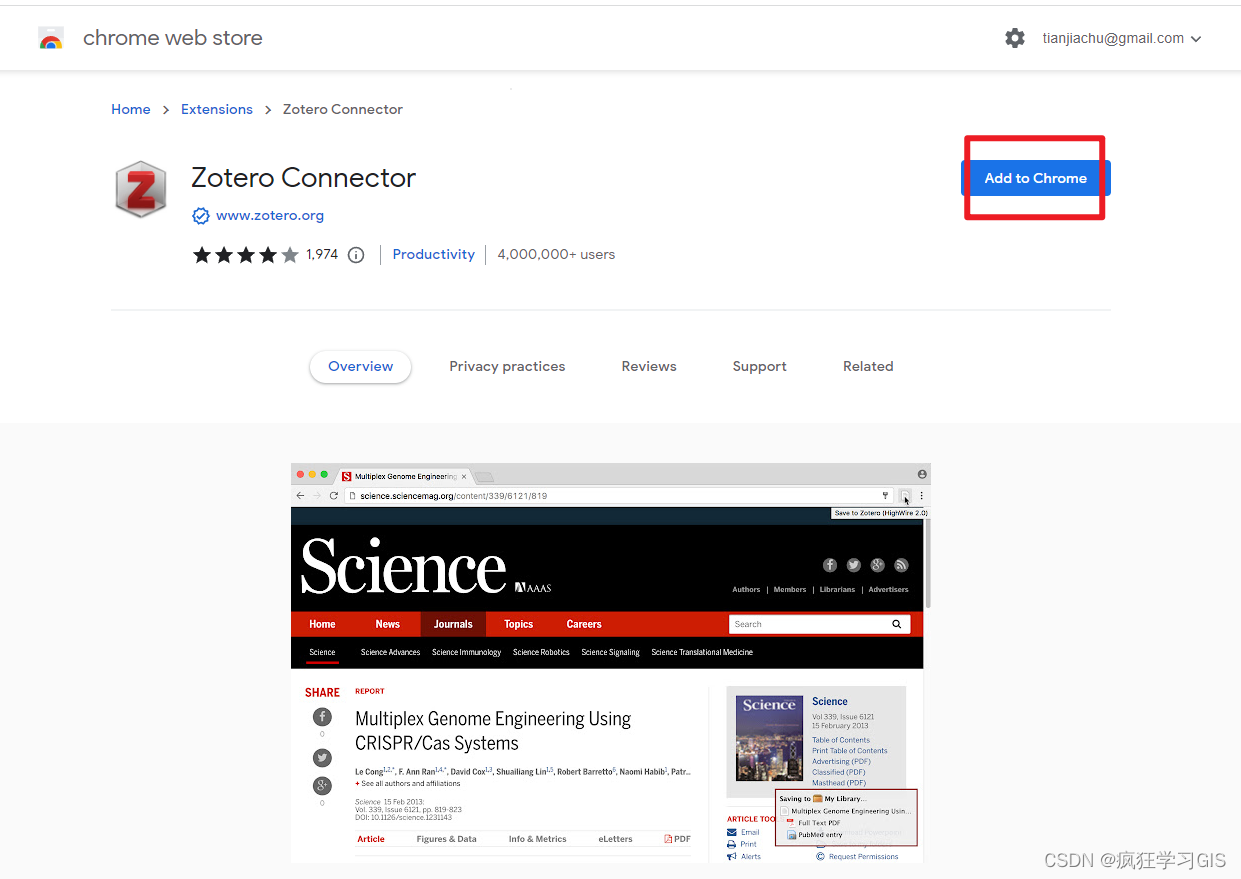
Task: Open the www.zotero.org link
Action: click(268, 215)
